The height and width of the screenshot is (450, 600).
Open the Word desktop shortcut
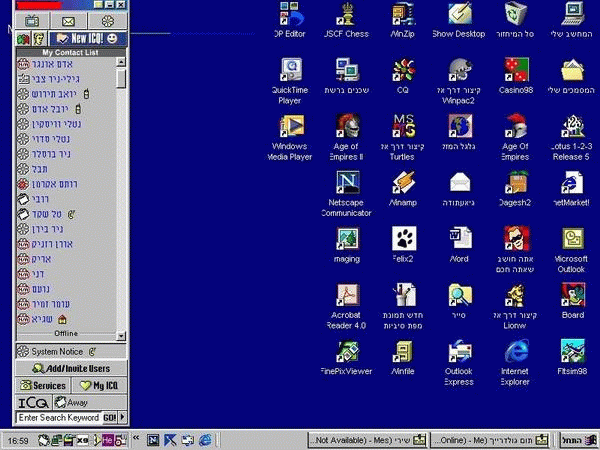[x=459, y=245]
